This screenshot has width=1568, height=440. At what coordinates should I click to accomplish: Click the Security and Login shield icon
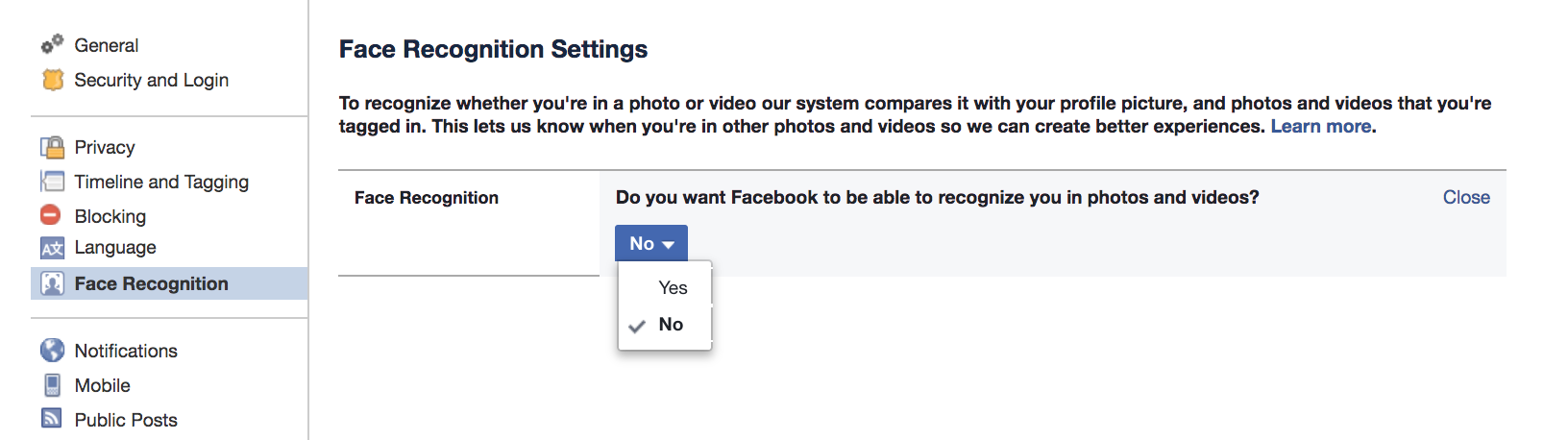pos(53,80)
